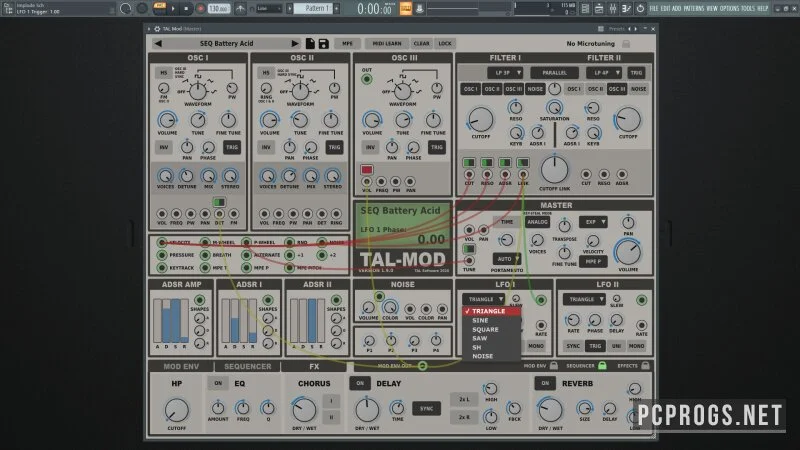The image size is (800, 450).
Task: Click the MIDI LEARN button
Action: pos(387,44)
